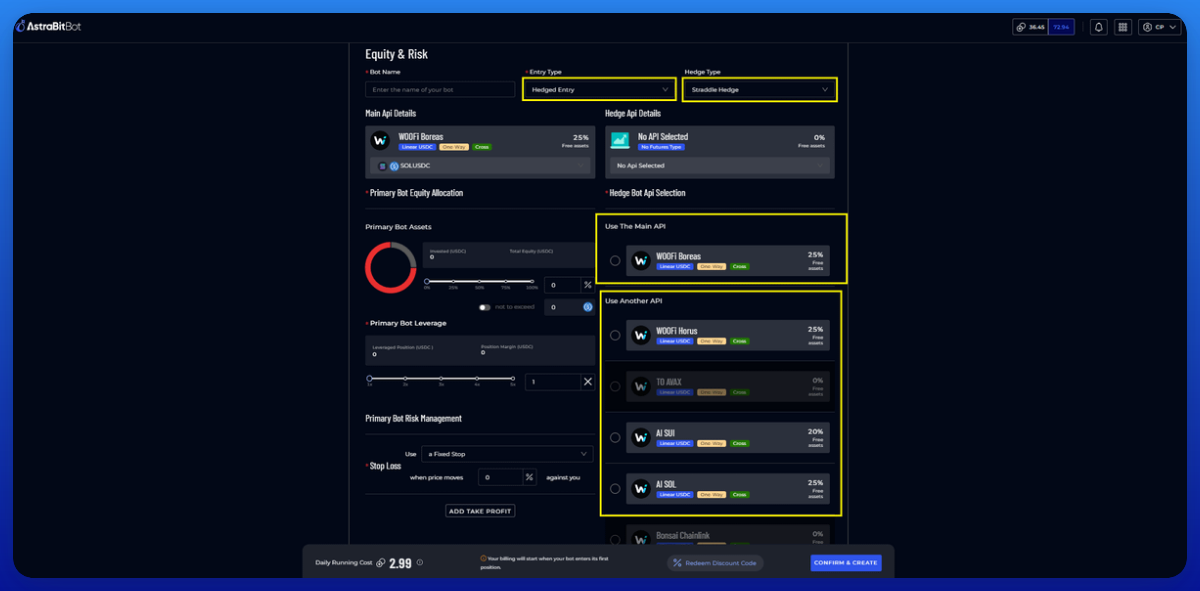1200x591 pixels.
Task: Click the WOOFi Boreas logo in Main Api Details
Action: pyautogui.click(x=380, y=141)
